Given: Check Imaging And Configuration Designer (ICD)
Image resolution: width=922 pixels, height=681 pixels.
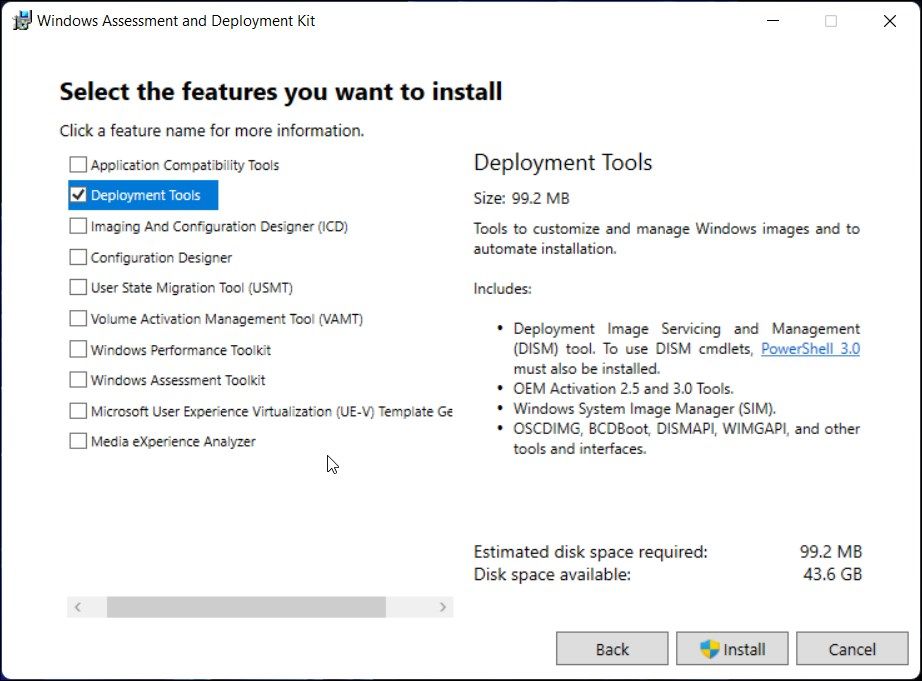Looking at the screenshot, I should (77, 225).
